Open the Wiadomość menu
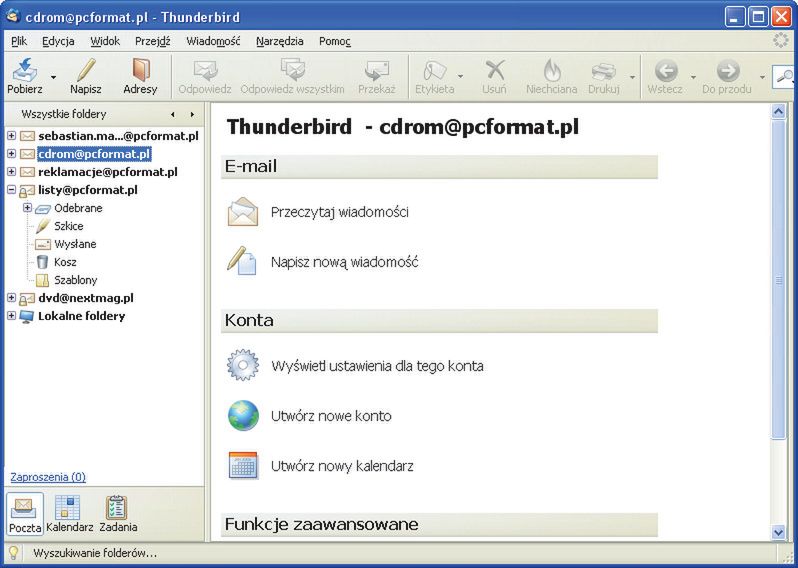This screenshot has height=568, width=798. tap(213, 41)
